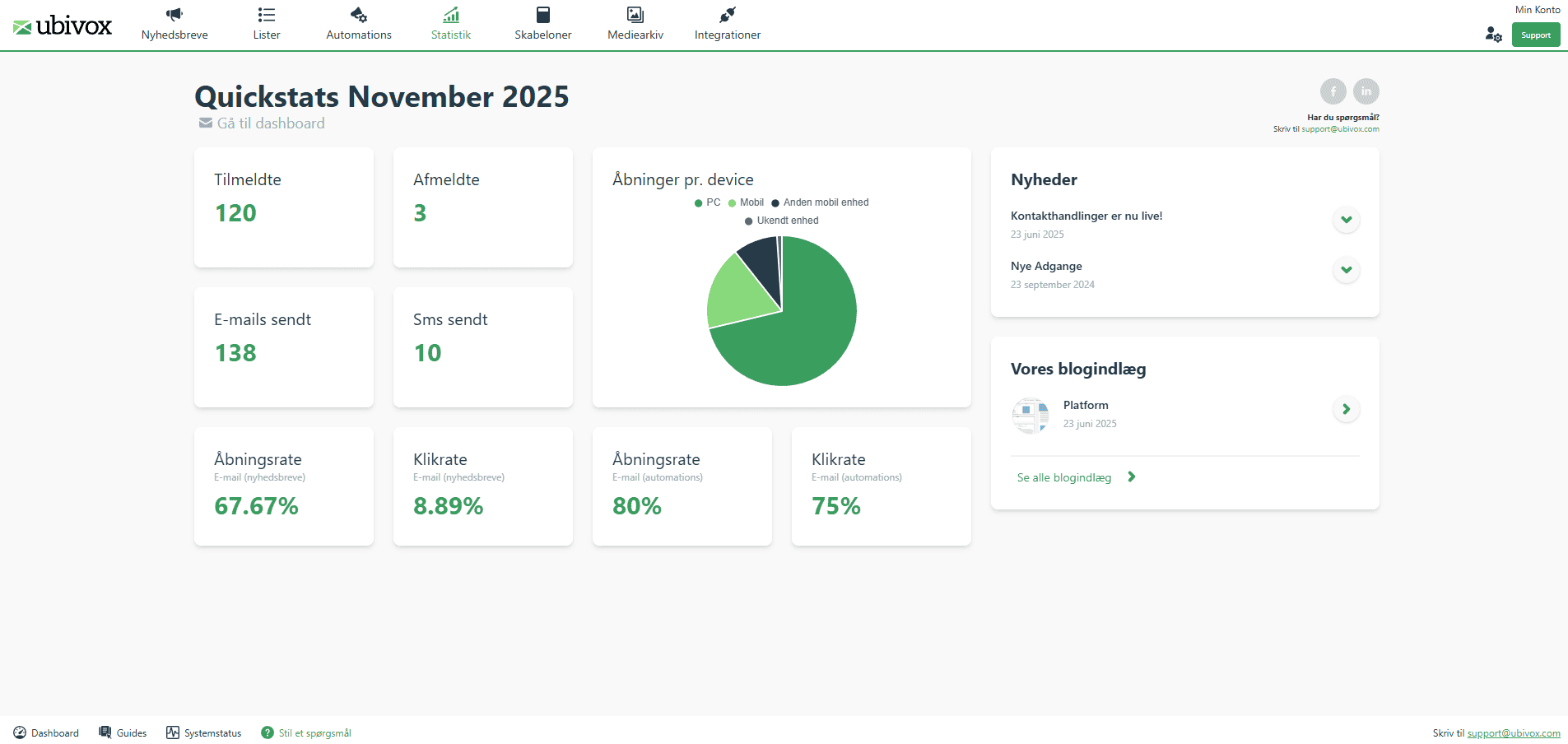Click the Integrationer rocket icon
Viewport: 1568px width, 744px height.
(x=727, y=14)
